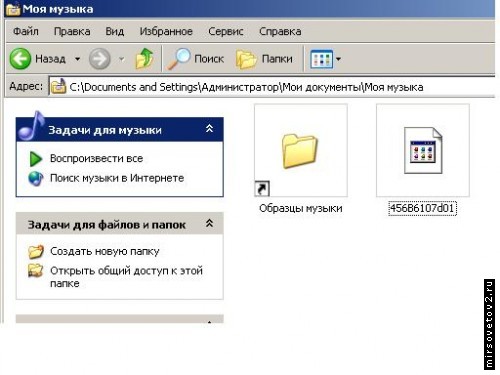Click the greyed Forward arrow button
This screenshot has width=500, height=375.
coord(100,59)
